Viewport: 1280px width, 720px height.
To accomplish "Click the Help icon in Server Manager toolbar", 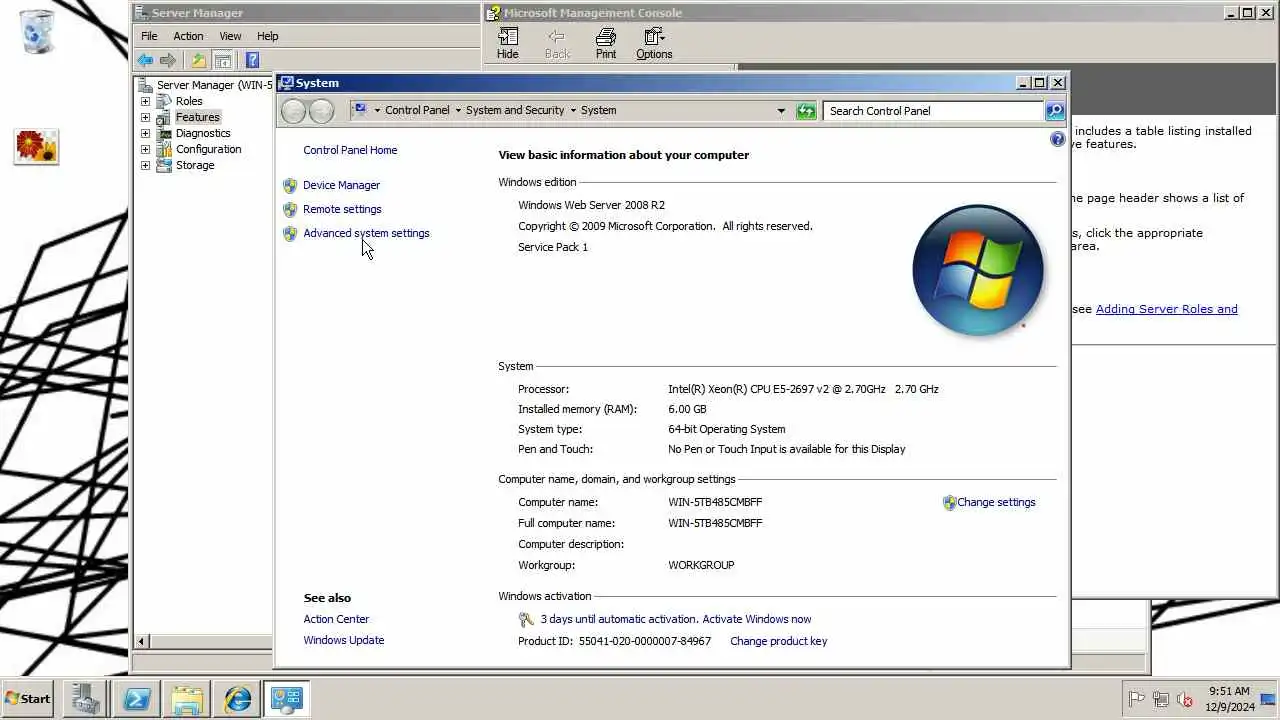I will [252, 60].
